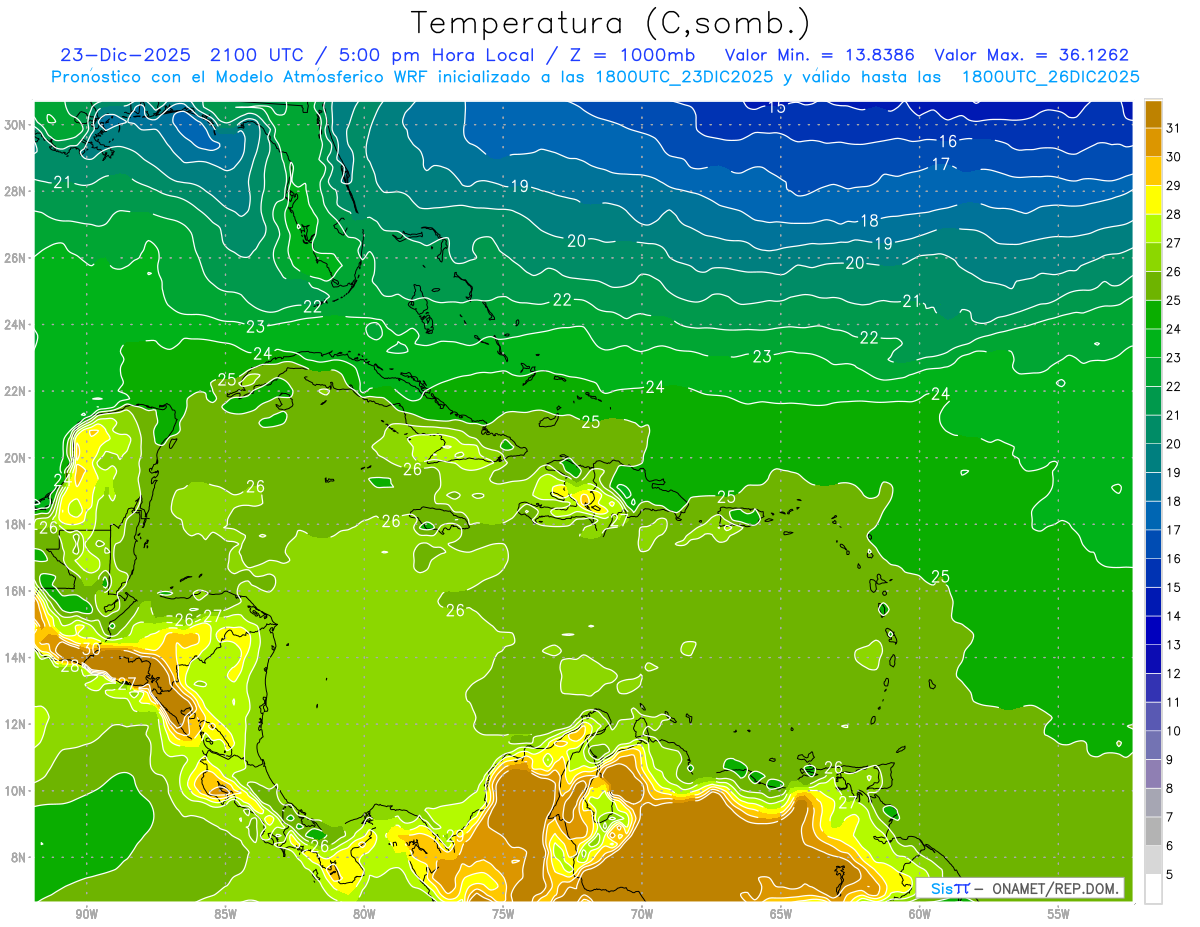The width and height of the screenshot is (1200, 927).
Task: Pick the yellow swatch between 28 and 29
Action: click(1153, 200)
